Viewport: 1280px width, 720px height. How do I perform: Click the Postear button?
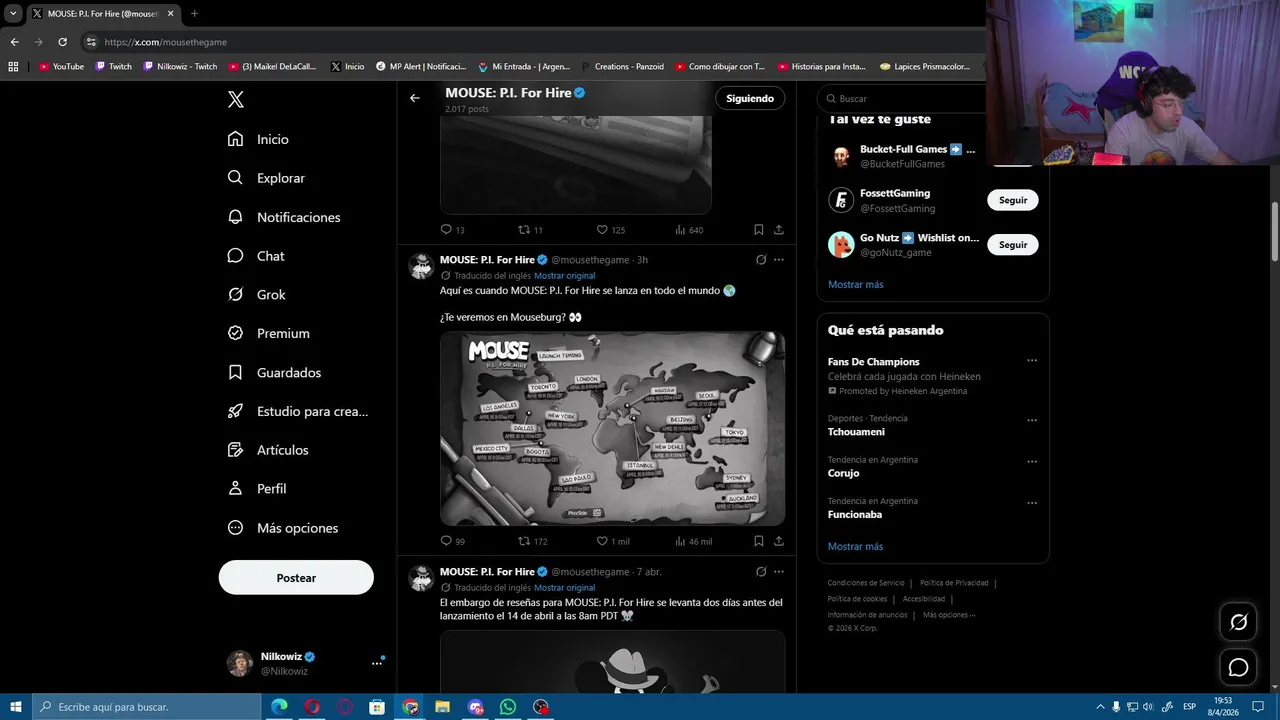click(296, 577)
